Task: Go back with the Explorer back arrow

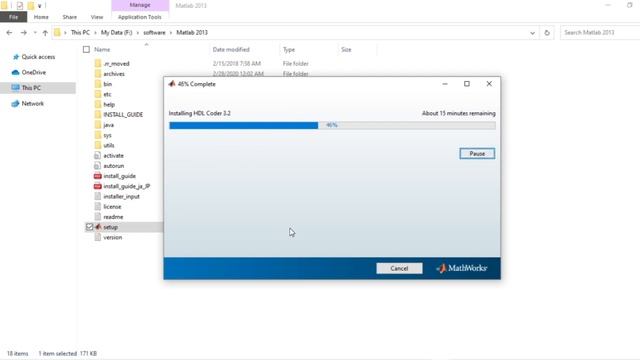Action: point(9,33)
